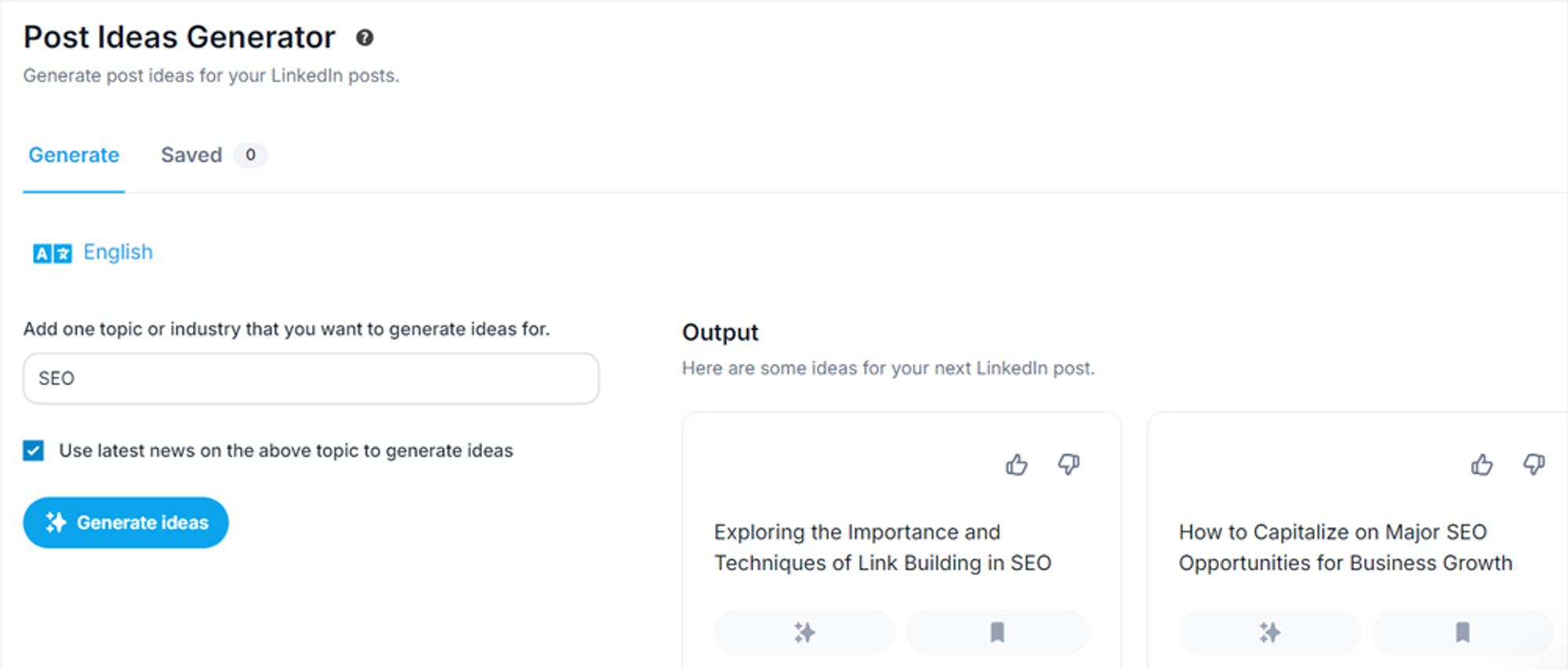Thumbs down the Major SEO Opportunities idea

pos(1534,465)
